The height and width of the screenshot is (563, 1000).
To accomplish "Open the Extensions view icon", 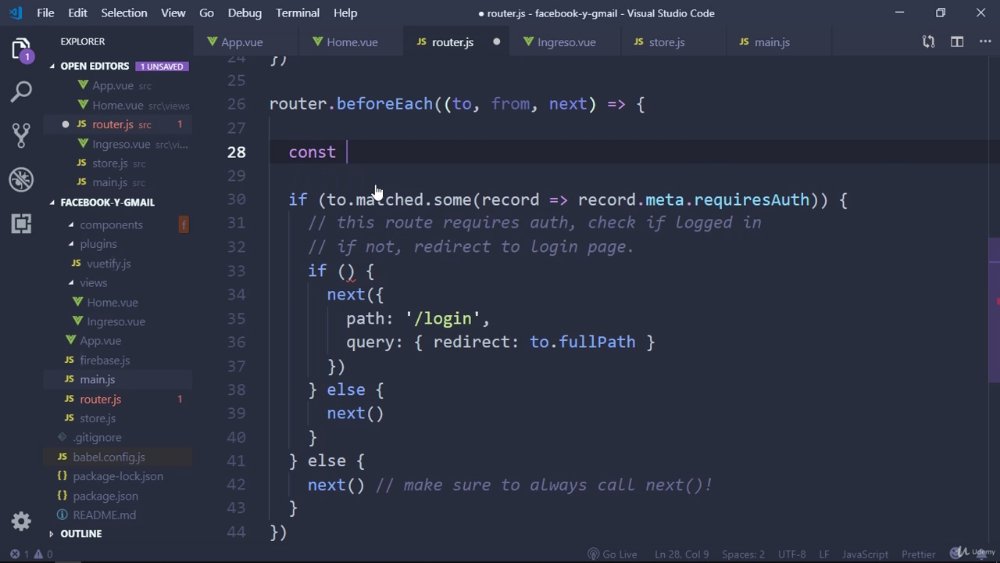I will [x=21, y=223].
